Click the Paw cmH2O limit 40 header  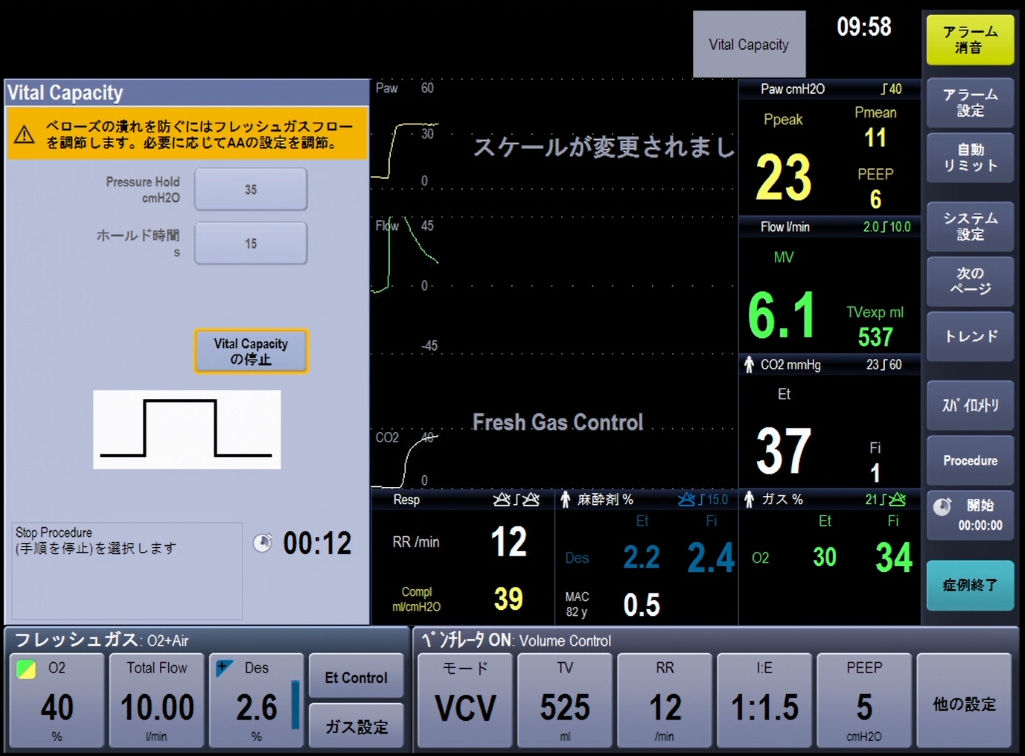pos(830,89)
